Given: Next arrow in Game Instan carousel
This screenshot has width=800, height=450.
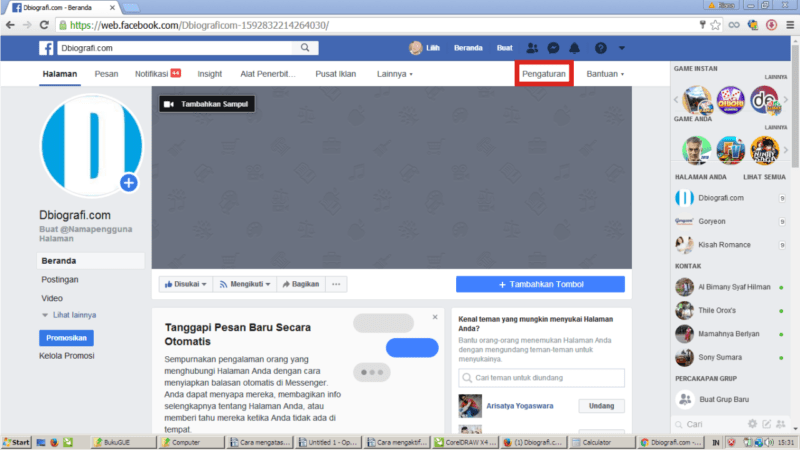Looking at the screenshot, I should pos(786,99).
